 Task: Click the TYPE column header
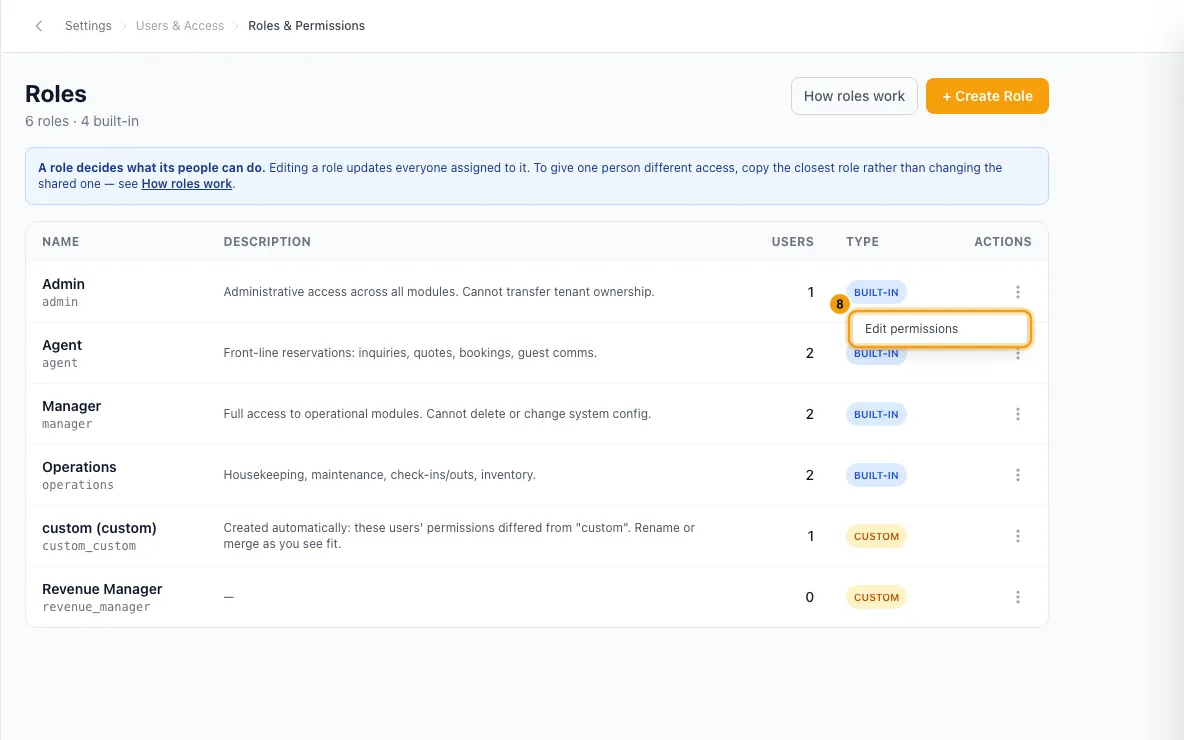tap(862, 242)
